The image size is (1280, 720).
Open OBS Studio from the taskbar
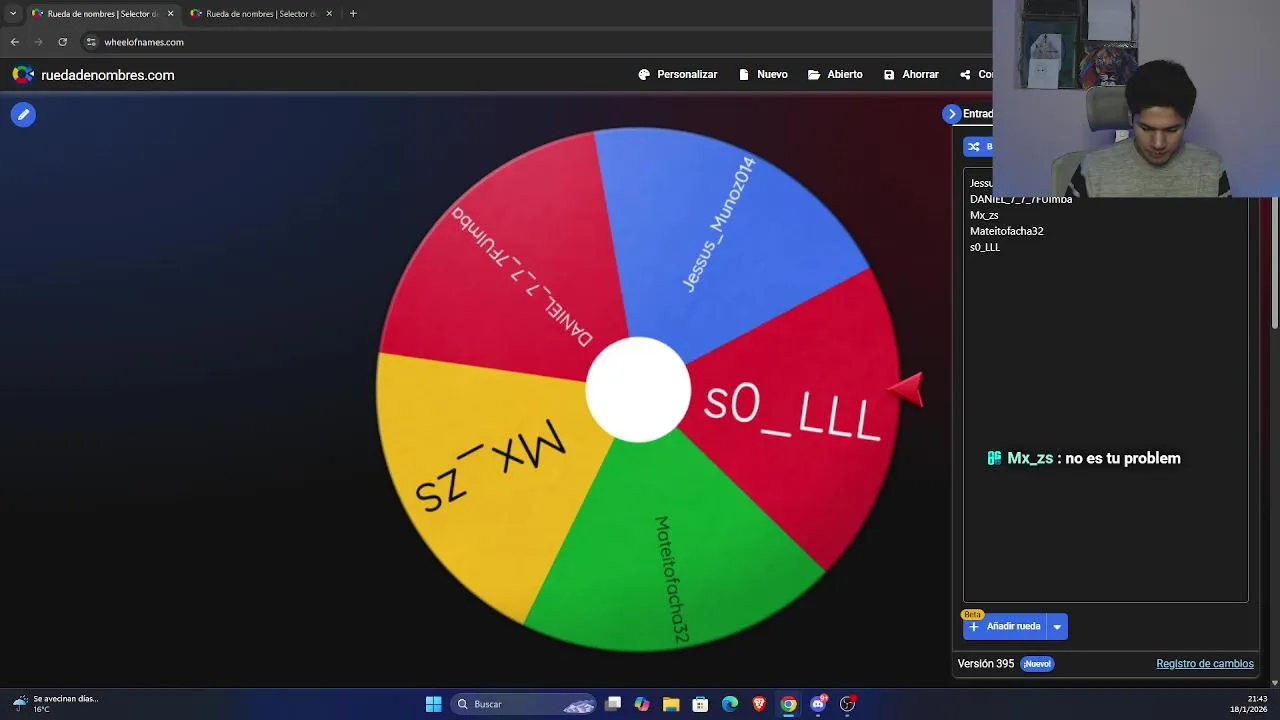pyautogui.click(x=847, y=704)
